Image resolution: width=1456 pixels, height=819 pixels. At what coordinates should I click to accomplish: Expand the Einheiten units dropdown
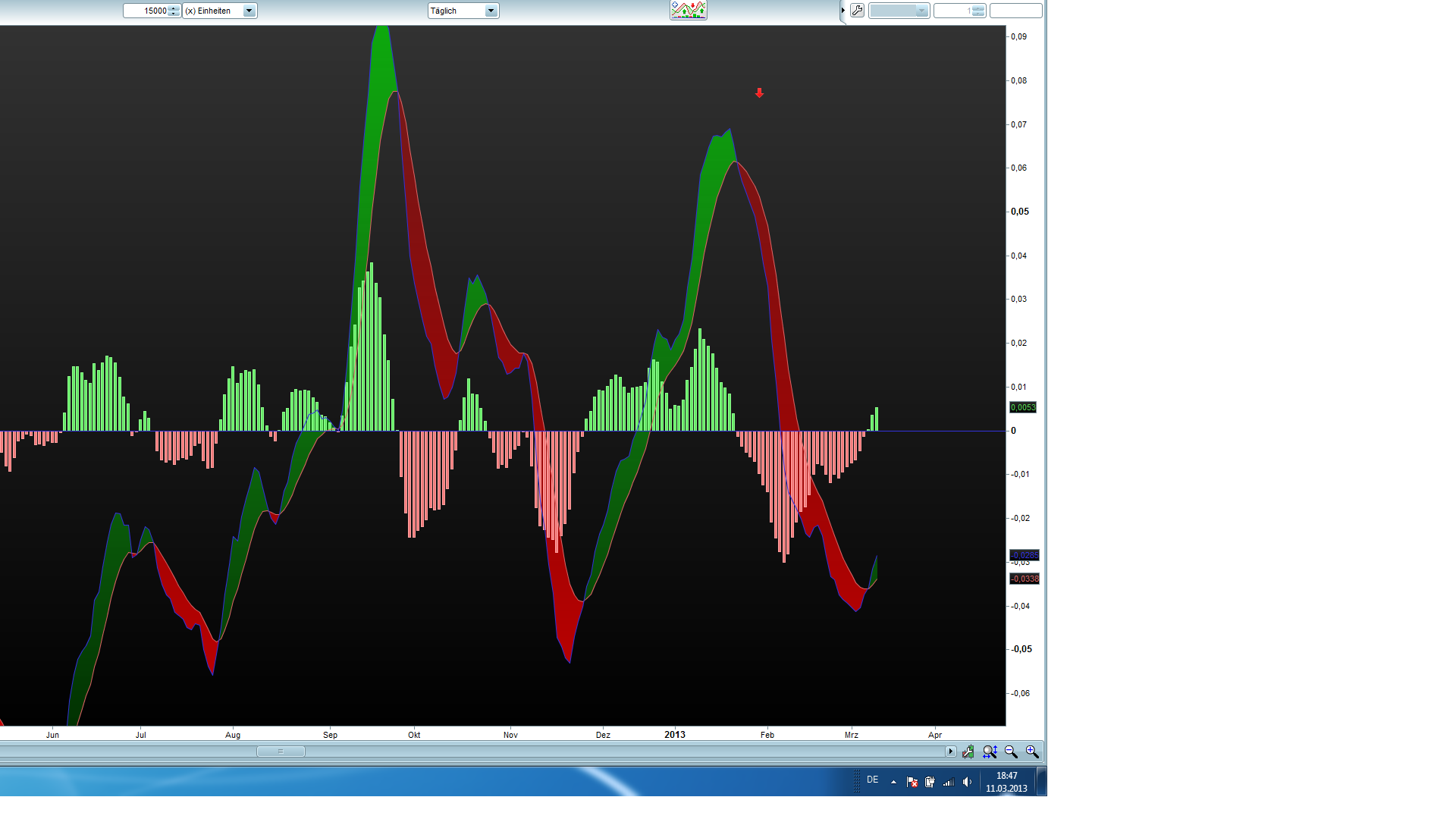[249, 11]
